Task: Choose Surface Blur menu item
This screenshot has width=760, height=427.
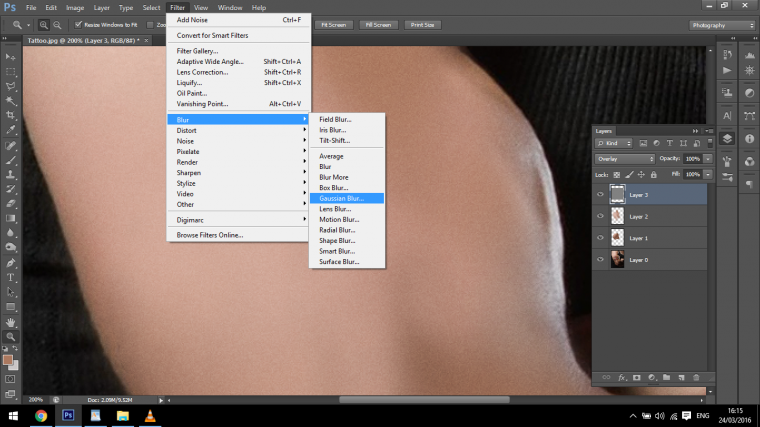Action: point(347,262)
